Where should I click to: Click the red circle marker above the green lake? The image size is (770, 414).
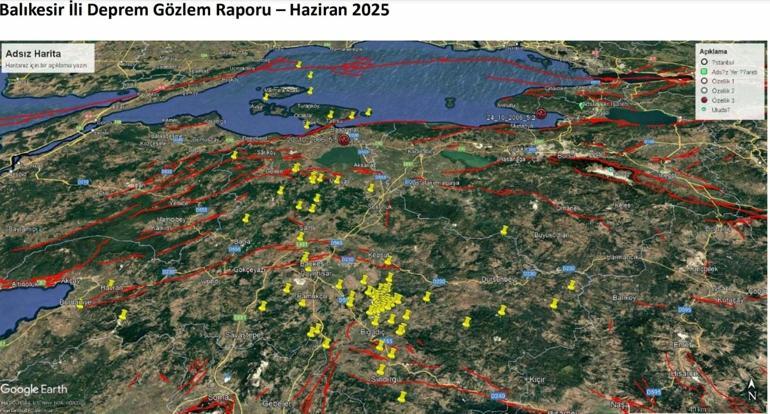[344, 140]
